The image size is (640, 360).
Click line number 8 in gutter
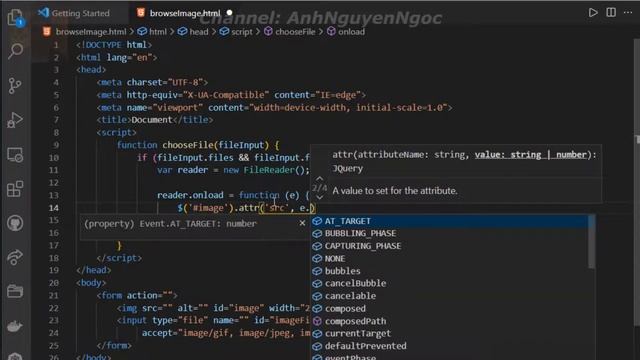56,133
